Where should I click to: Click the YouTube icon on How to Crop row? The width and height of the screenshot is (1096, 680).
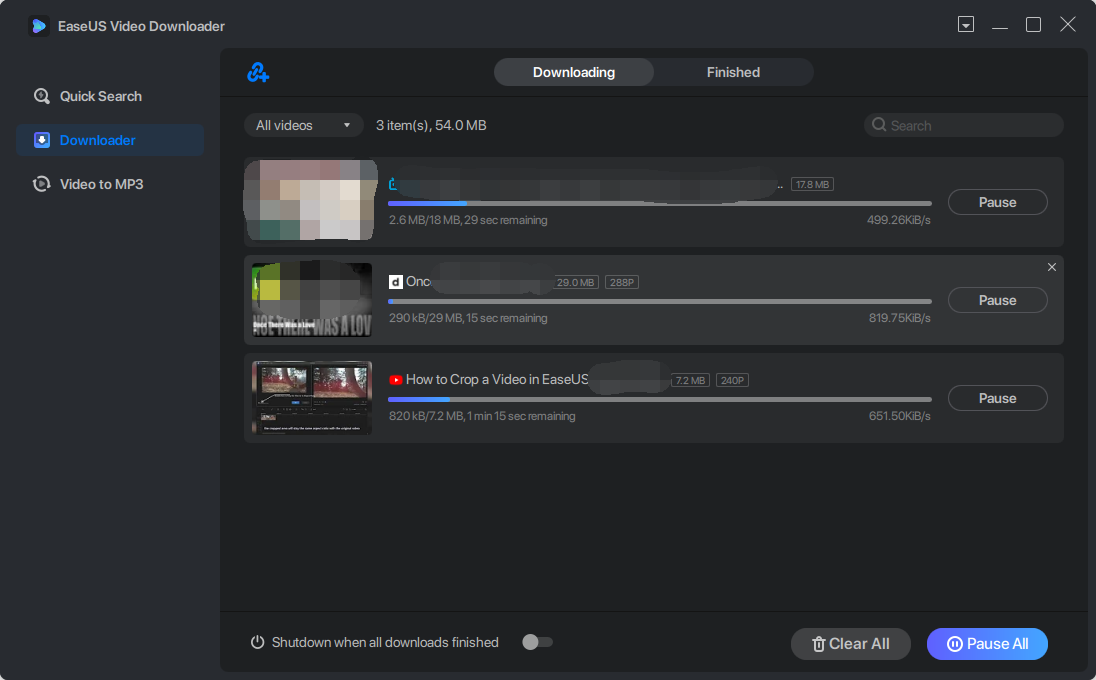tap(396, 380)
